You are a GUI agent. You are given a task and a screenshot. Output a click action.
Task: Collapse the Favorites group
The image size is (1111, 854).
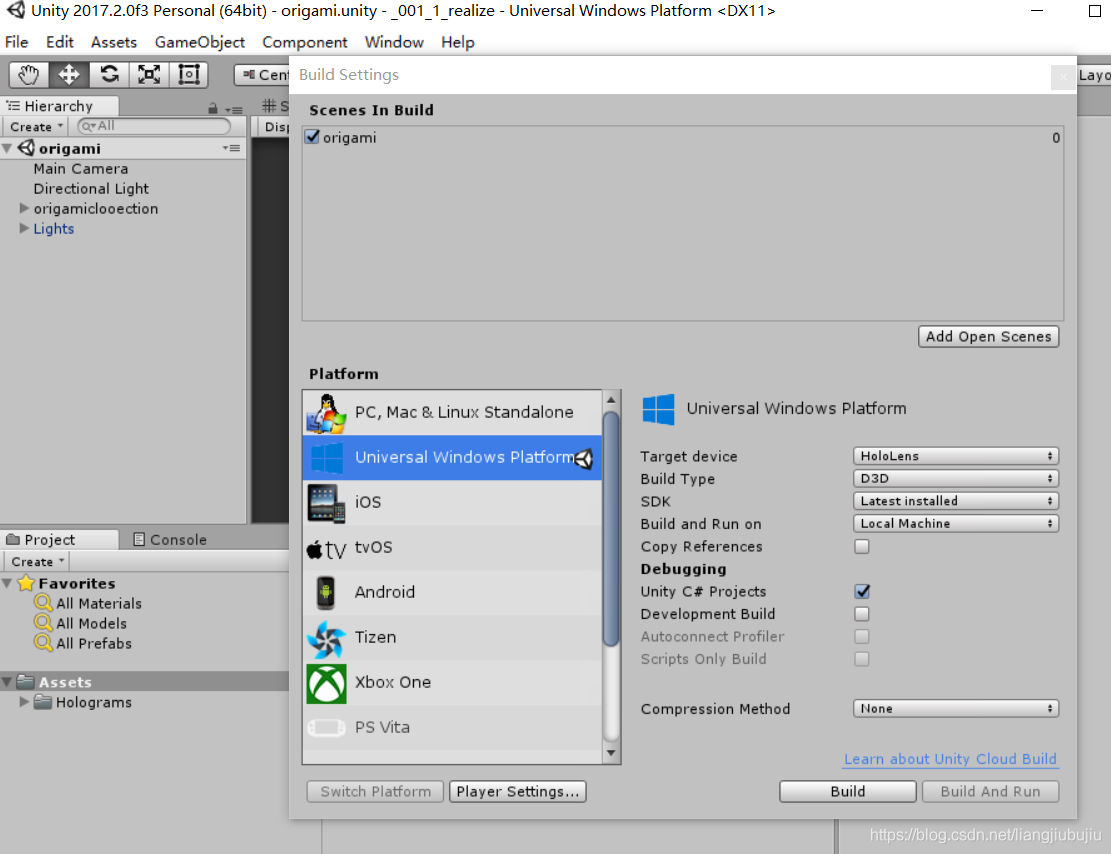click(7, 583)
